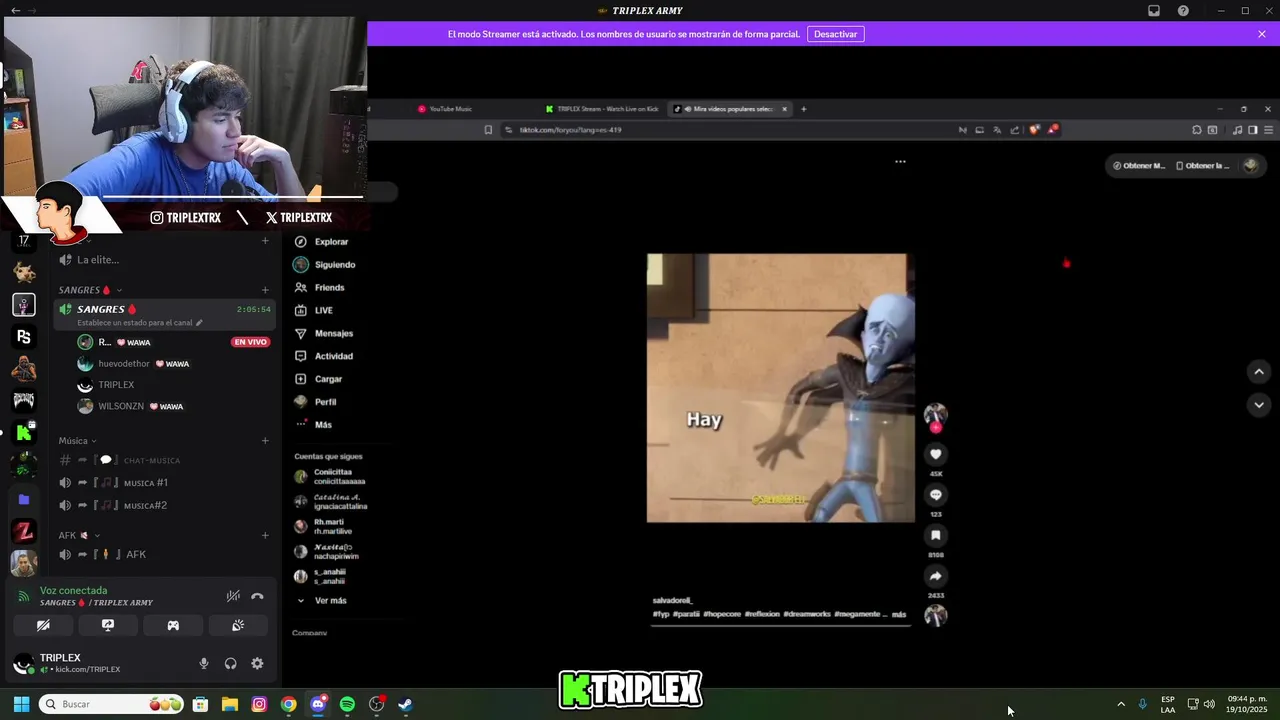Open Spotify from Windows taskbar

pos(347,704)
